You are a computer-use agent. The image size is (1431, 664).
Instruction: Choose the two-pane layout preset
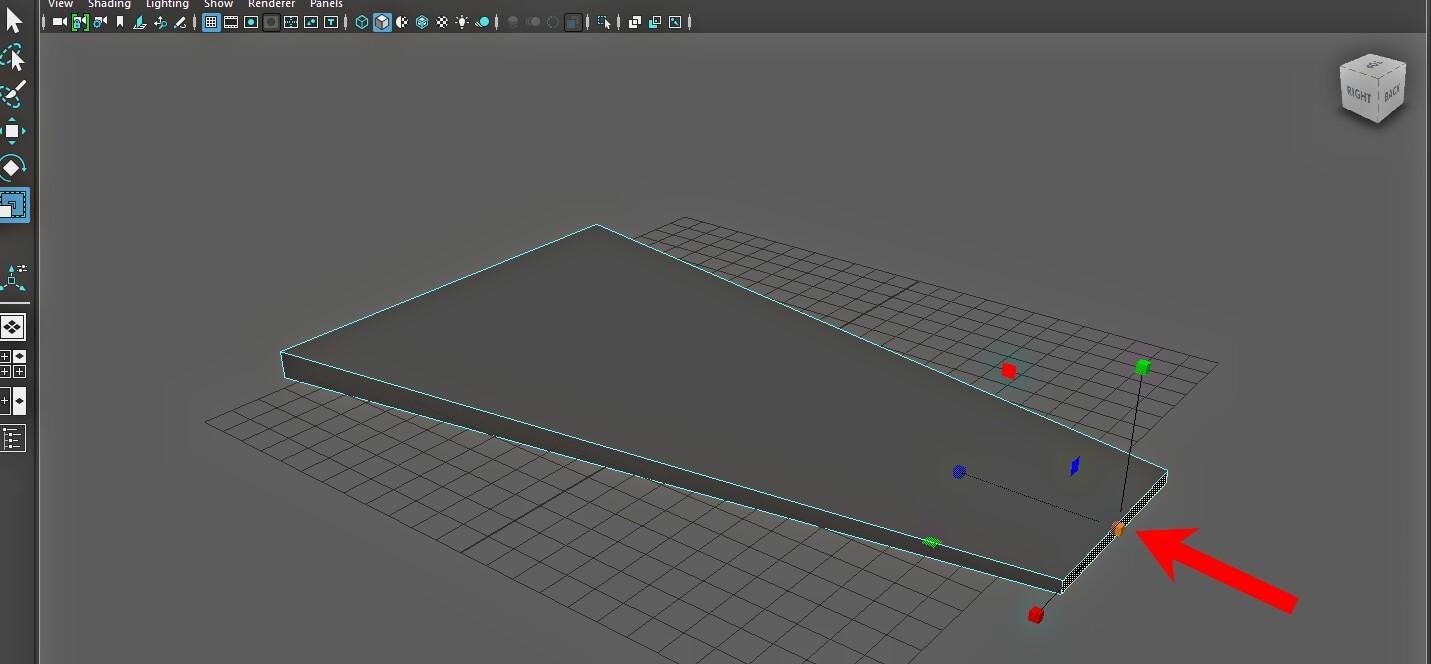[x=13, y=401]
